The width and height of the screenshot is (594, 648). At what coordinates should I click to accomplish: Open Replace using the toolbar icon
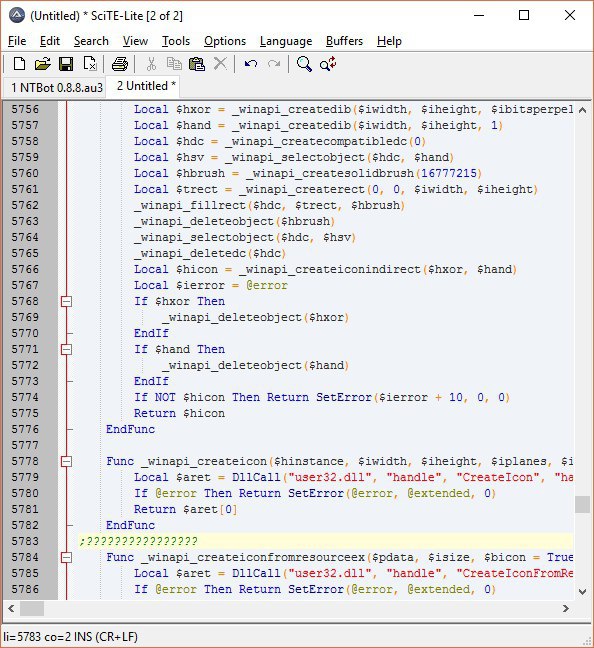328,64
